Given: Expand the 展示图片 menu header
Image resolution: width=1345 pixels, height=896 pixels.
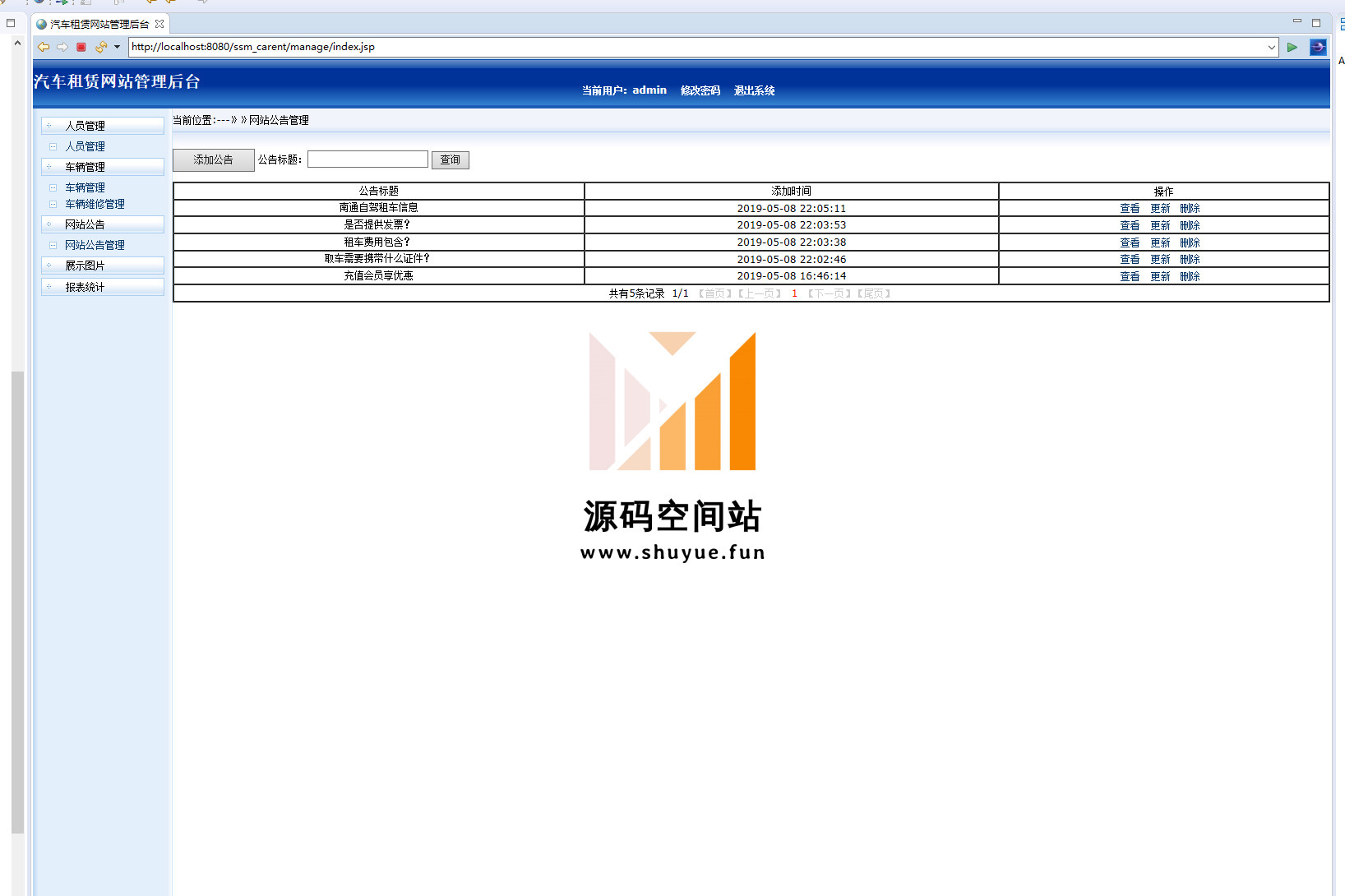Looking at the screenshot, I should click(x=103, y=266).
